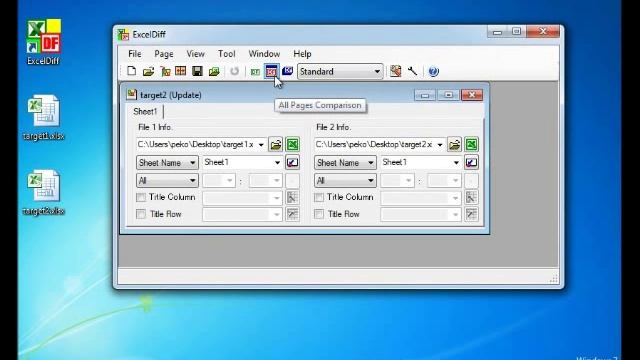Viewport: 640px width, 360px height.
Task: Open File 1 All range dropdown
Action: point(167,180)
